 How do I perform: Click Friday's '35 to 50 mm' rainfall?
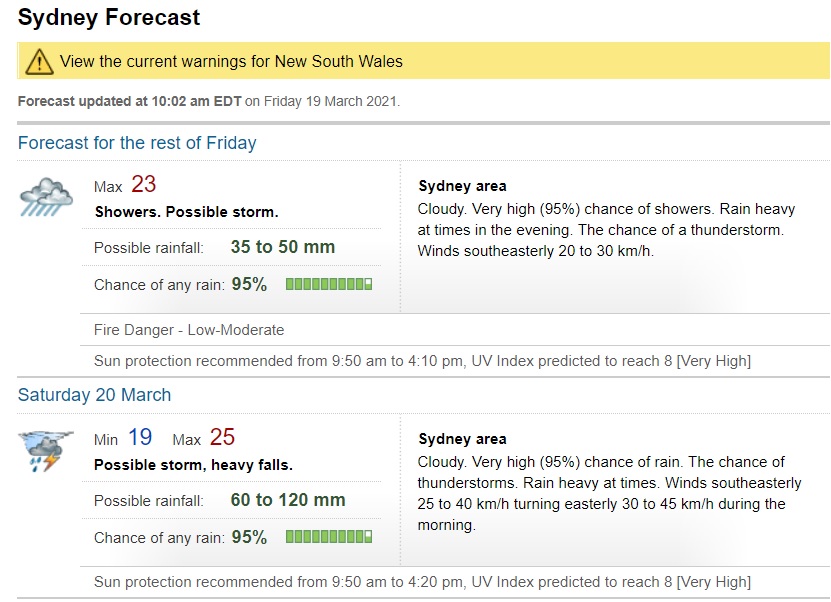click(x=283, y=247)
